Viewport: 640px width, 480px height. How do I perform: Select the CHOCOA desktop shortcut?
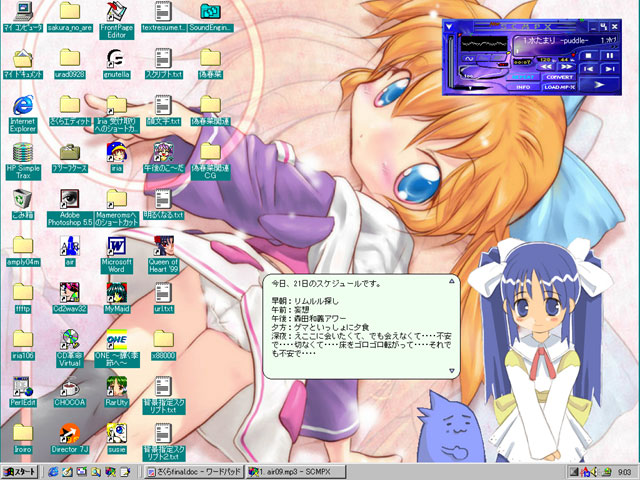[x=70, y=392]
